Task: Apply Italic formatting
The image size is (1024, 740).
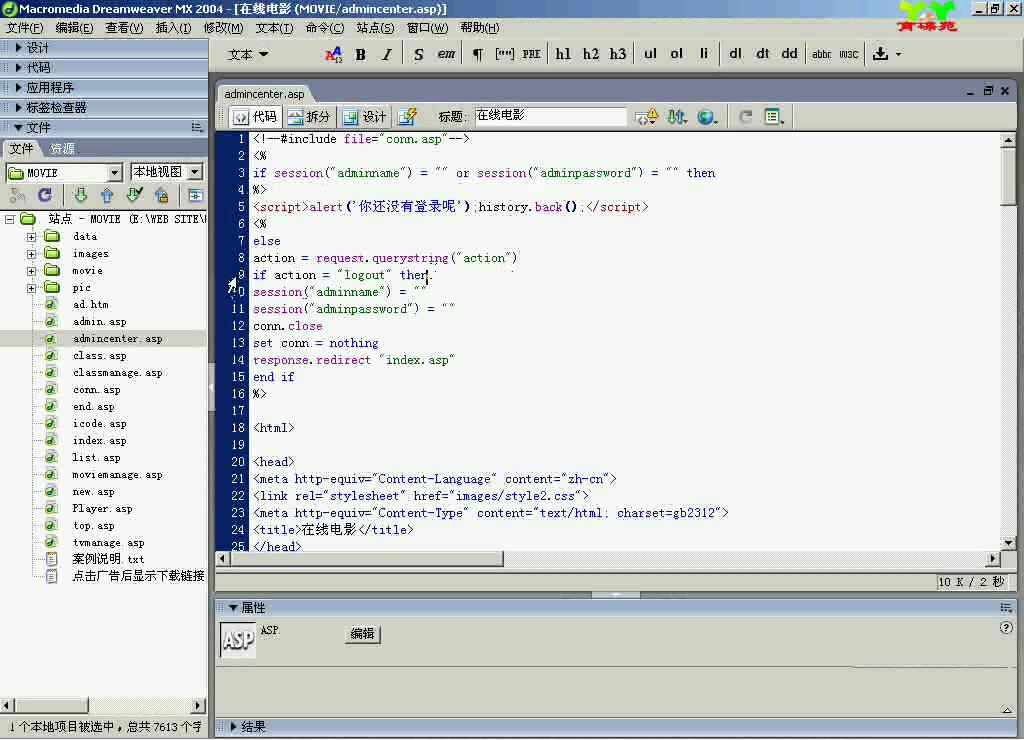Action: [x=387, y=54]
